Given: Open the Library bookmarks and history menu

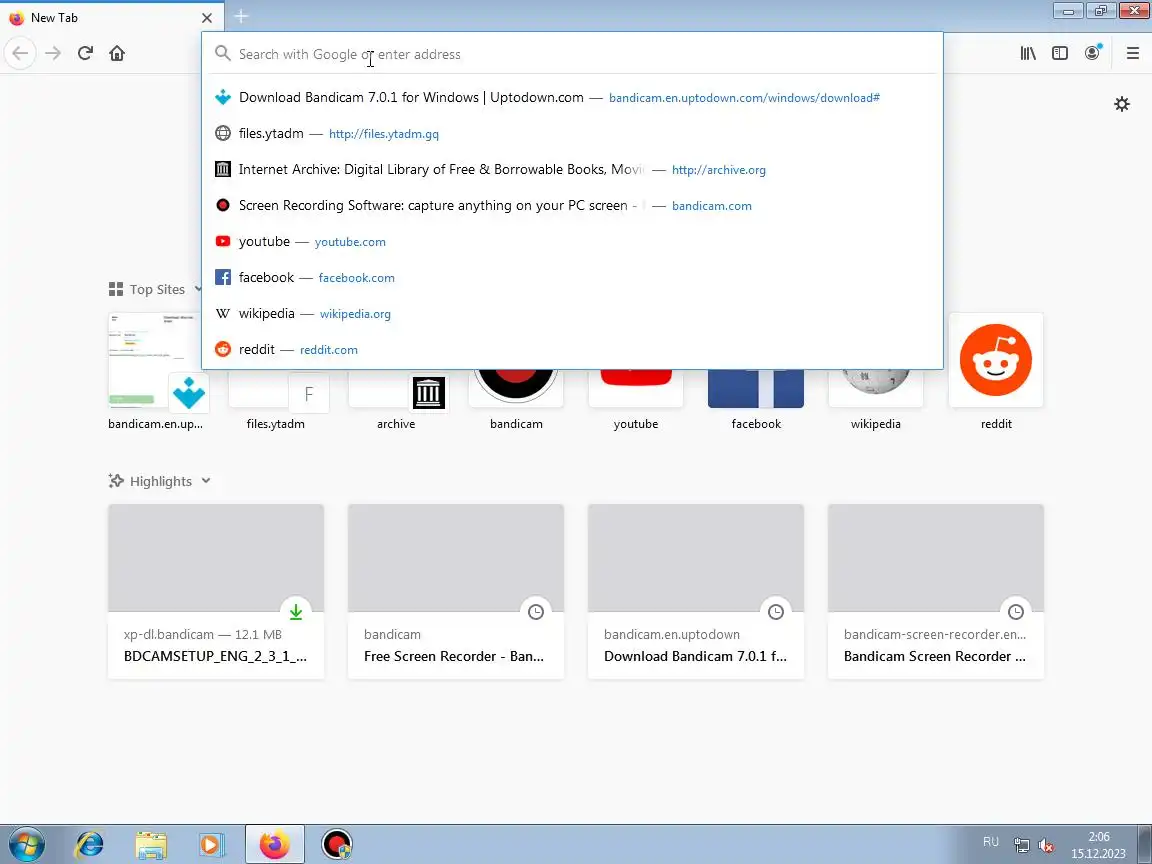Looking at the screenshot, I should pos(1028,53).
